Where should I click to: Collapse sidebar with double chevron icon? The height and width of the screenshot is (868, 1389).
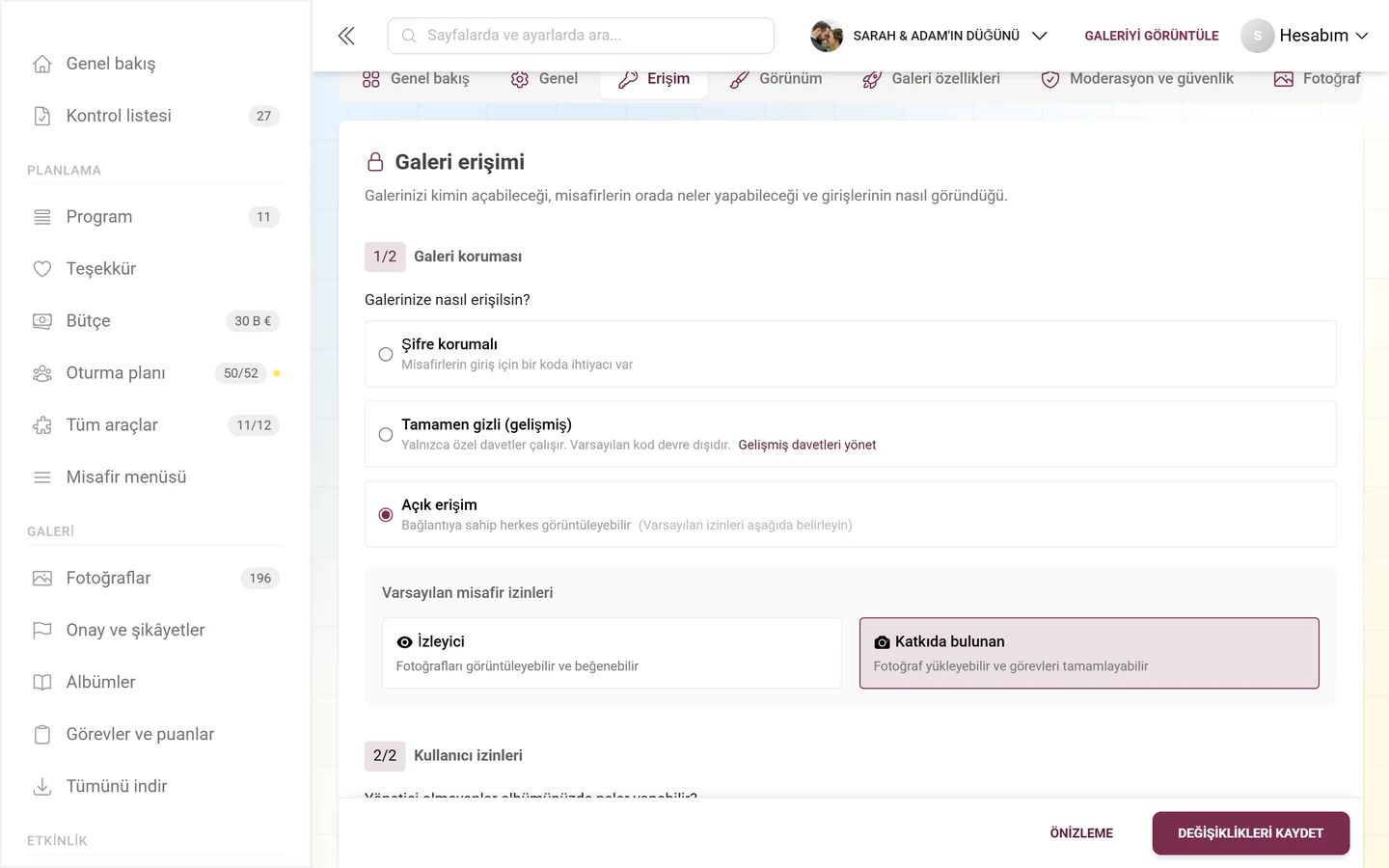pyautogui.click(x=346, y=36)
